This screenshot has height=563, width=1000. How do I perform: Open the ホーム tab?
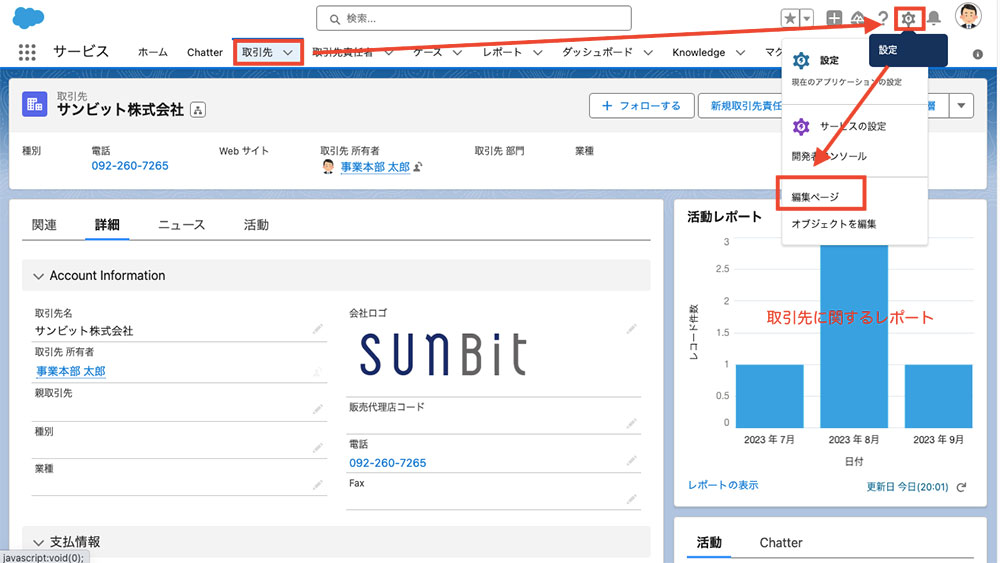point(152,52)
